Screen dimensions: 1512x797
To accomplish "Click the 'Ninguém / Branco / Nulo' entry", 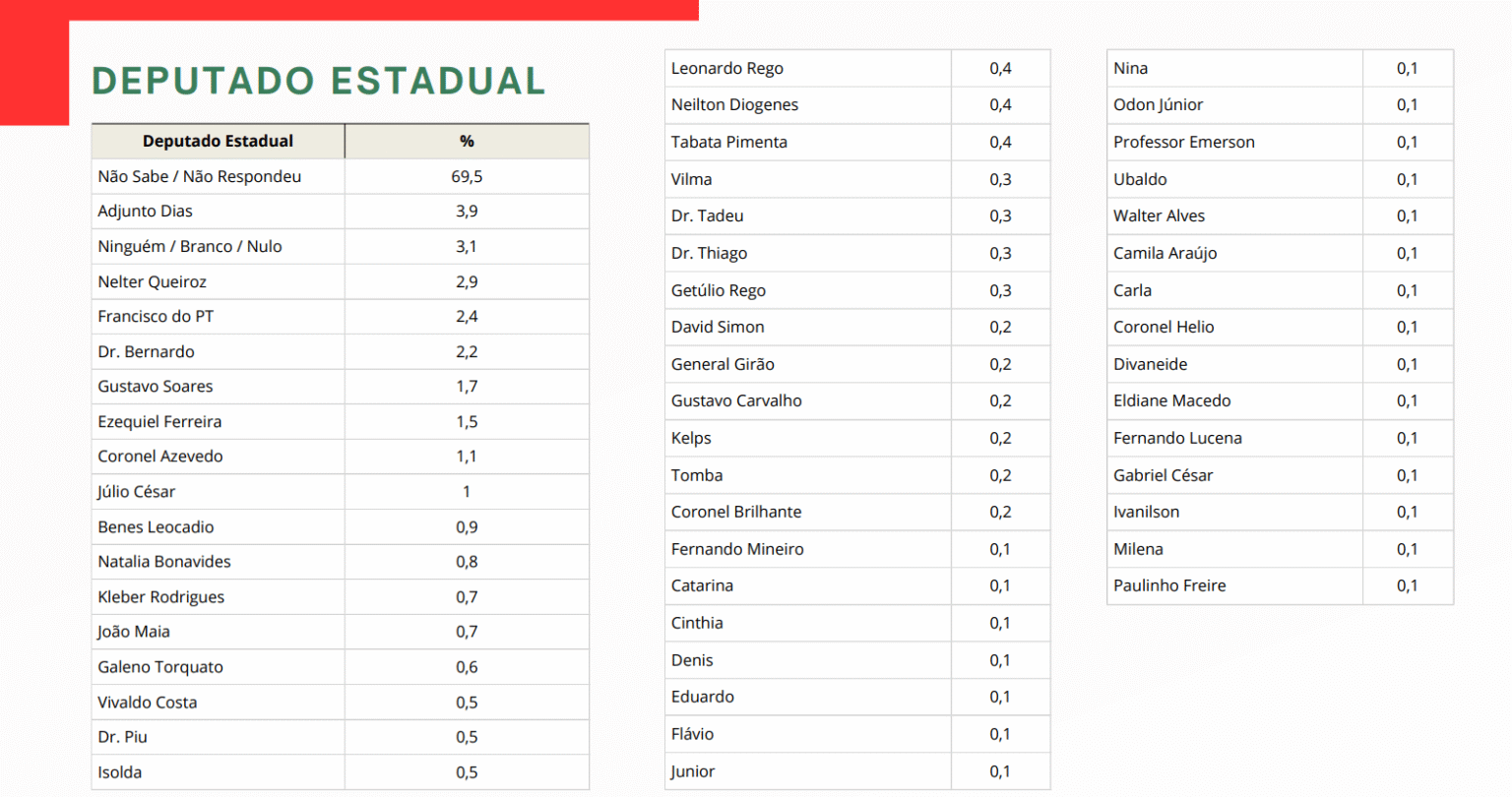I will (x=190, y=246).
